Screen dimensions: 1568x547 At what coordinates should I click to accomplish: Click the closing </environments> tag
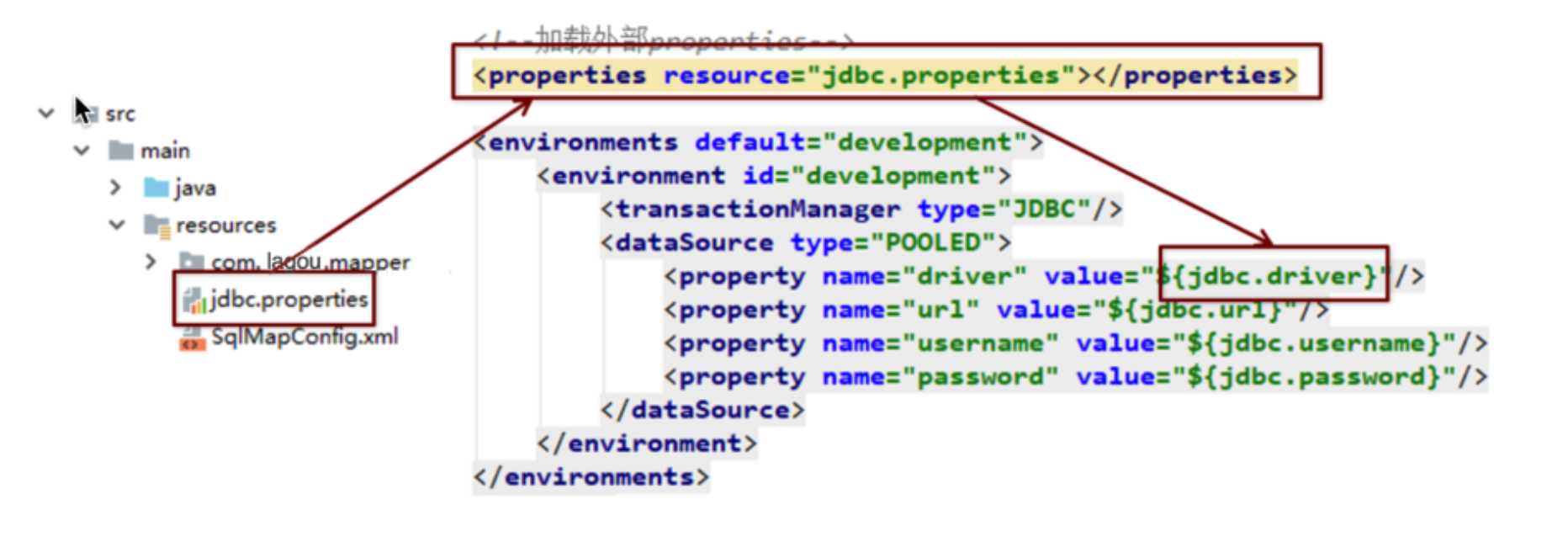pyautogui.click(x=591, y=477)
